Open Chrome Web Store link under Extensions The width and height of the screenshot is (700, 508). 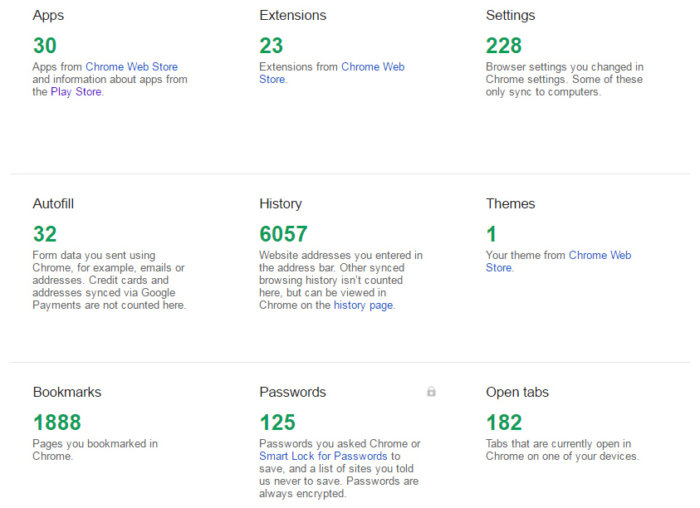(332, 73)
